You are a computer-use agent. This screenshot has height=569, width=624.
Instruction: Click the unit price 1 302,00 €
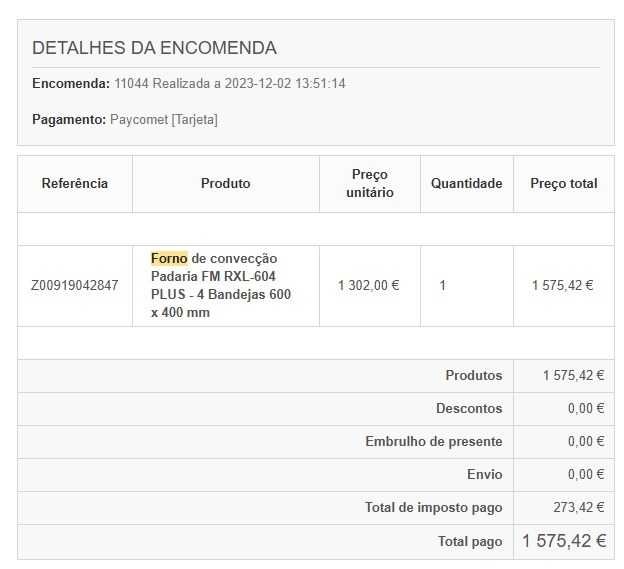[x=368, y=286]
